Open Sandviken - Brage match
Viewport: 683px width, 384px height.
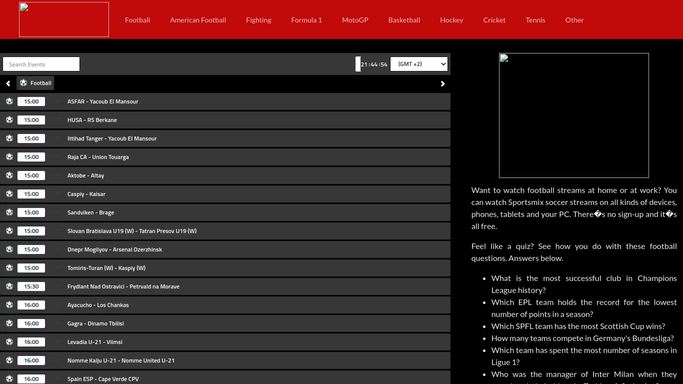pyautogui.click(x=91, y=212)
